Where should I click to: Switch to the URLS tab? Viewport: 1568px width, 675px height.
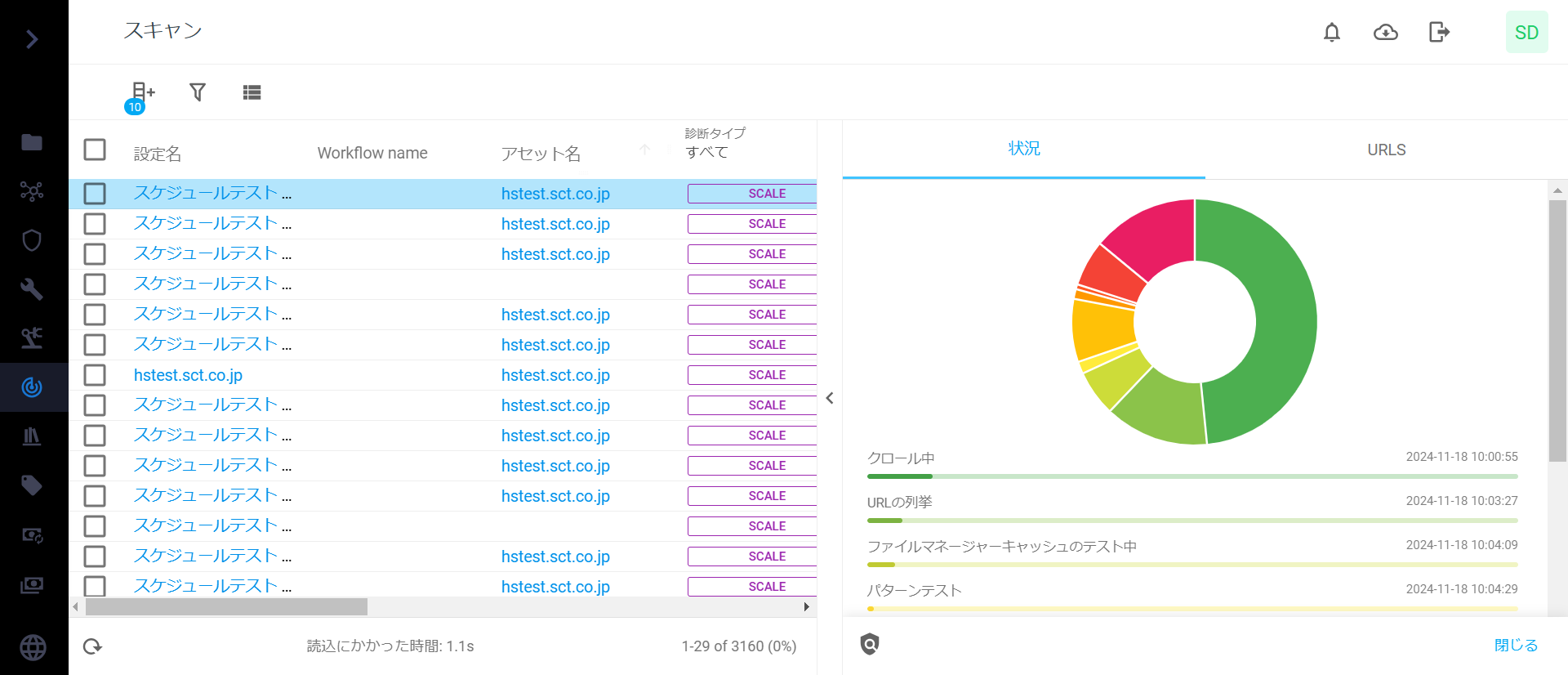tap(1387, 150)
